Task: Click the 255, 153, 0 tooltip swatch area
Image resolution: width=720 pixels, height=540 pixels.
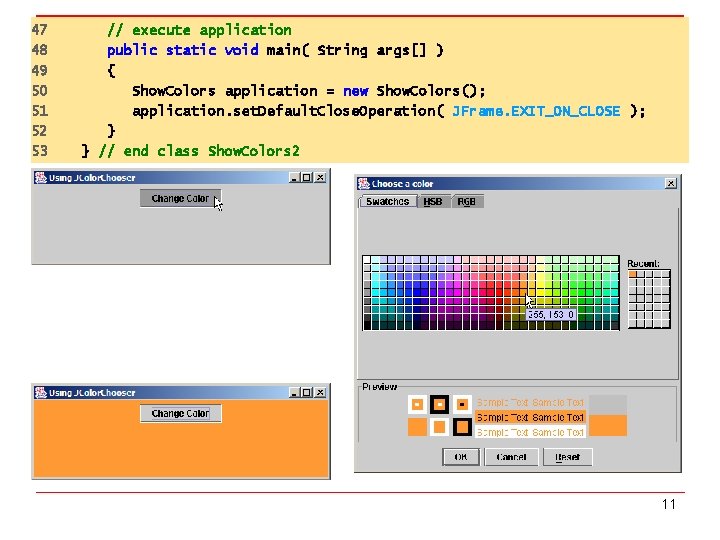Action: [551, 315]
